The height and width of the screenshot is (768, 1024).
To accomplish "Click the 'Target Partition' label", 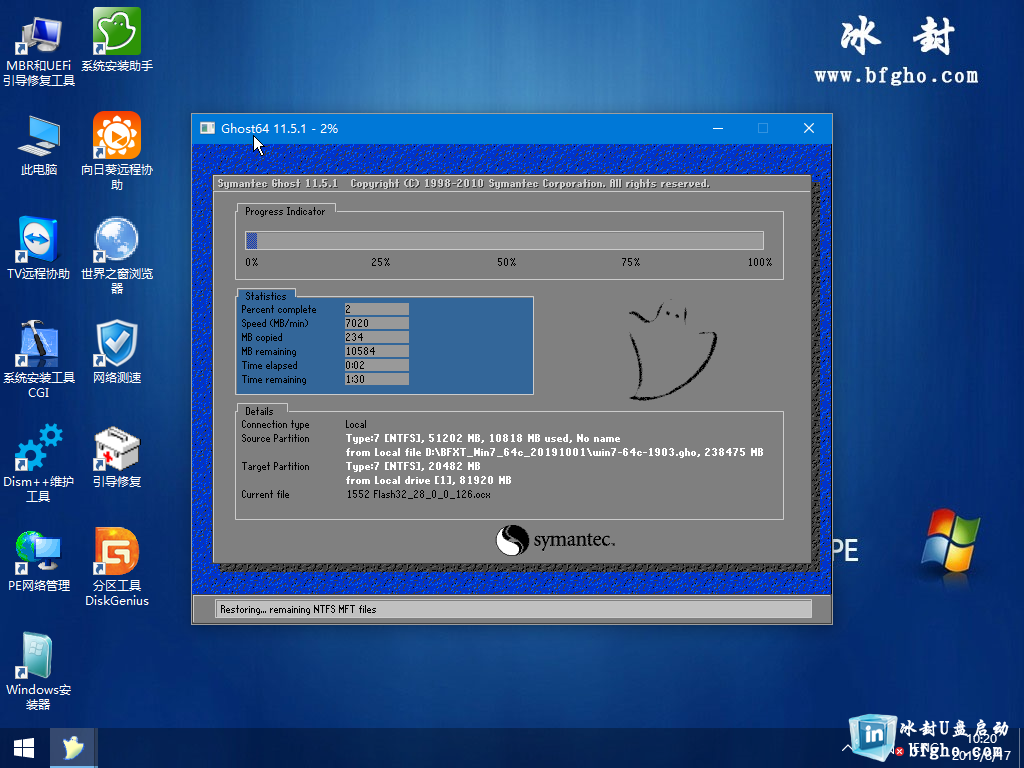I will (276, 466).
